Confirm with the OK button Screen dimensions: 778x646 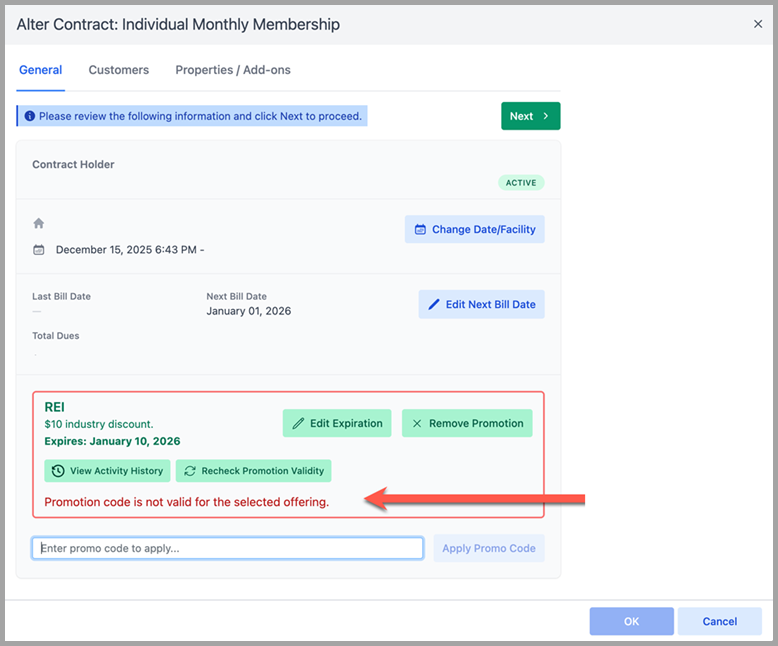tap(631, 621)
